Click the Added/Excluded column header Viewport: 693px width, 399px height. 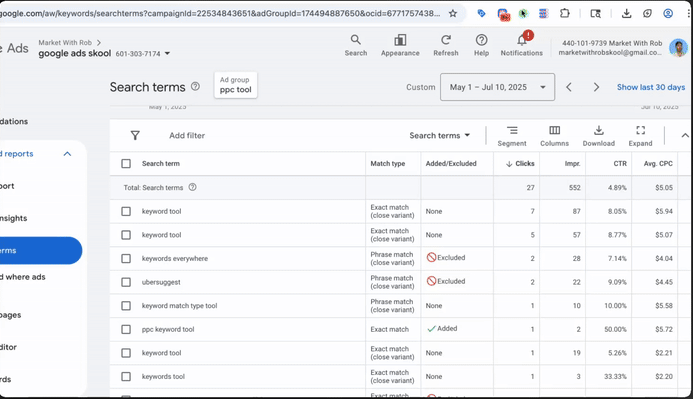[x=451, y=163]
